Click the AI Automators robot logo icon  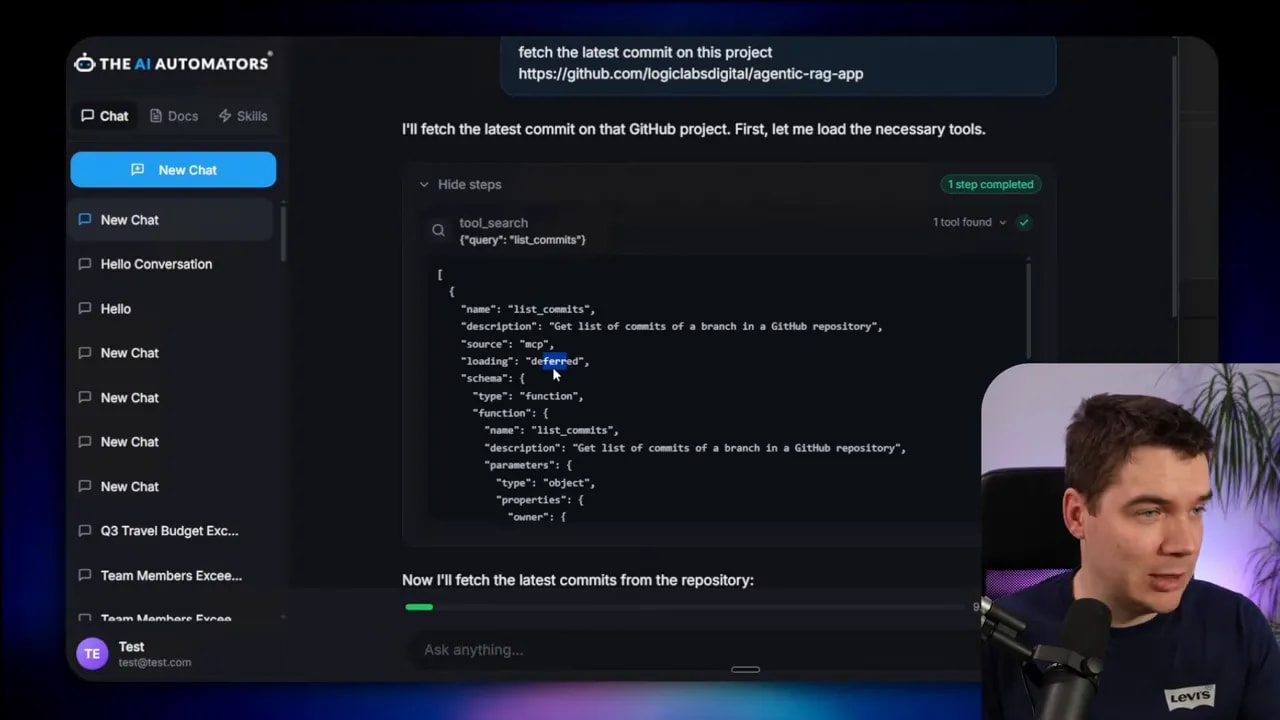(x=84, y=63)
